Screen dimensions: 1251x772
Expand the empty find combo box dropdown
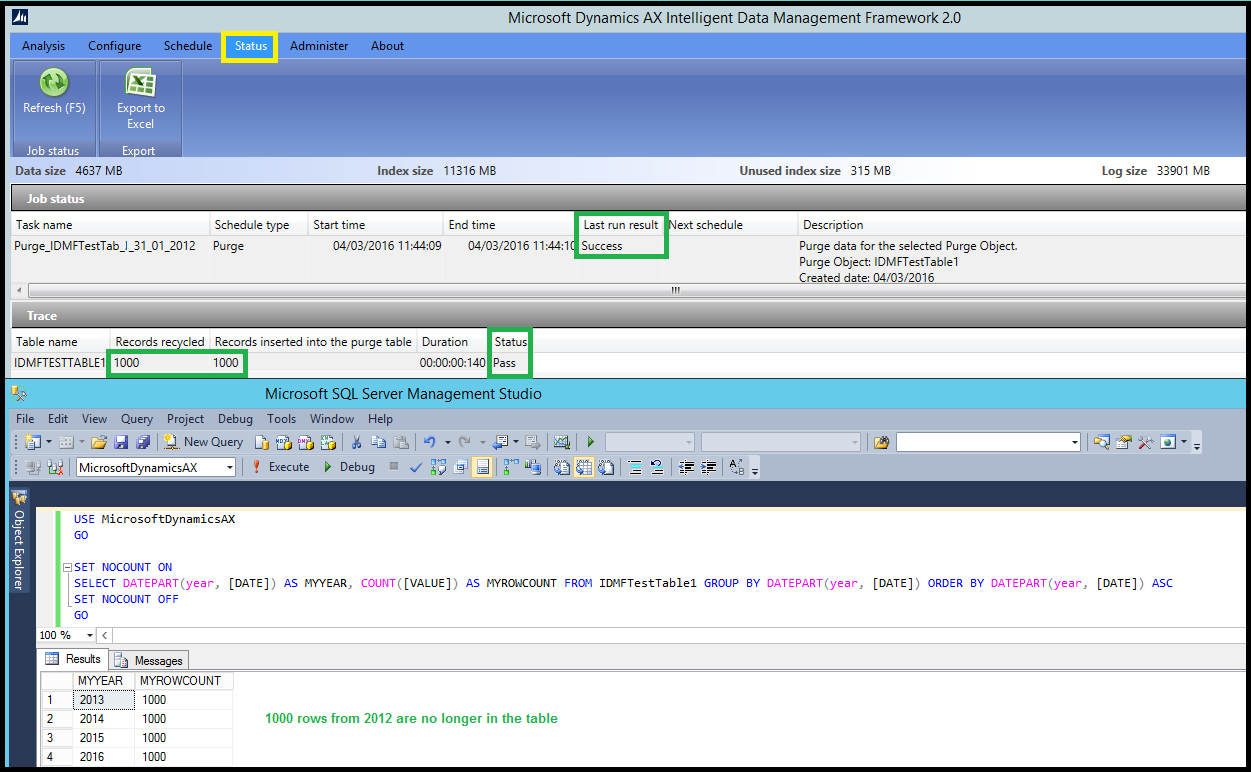[x=1075, y=442]
